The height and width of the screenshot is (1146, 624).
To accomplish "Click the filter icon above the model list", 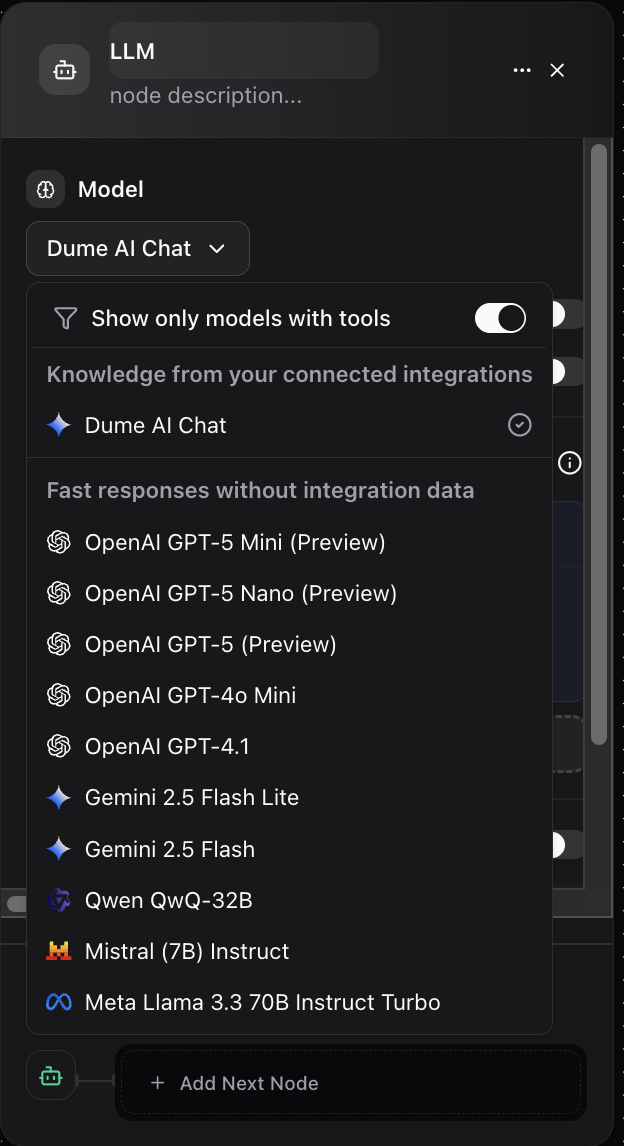I will [64, 317].
